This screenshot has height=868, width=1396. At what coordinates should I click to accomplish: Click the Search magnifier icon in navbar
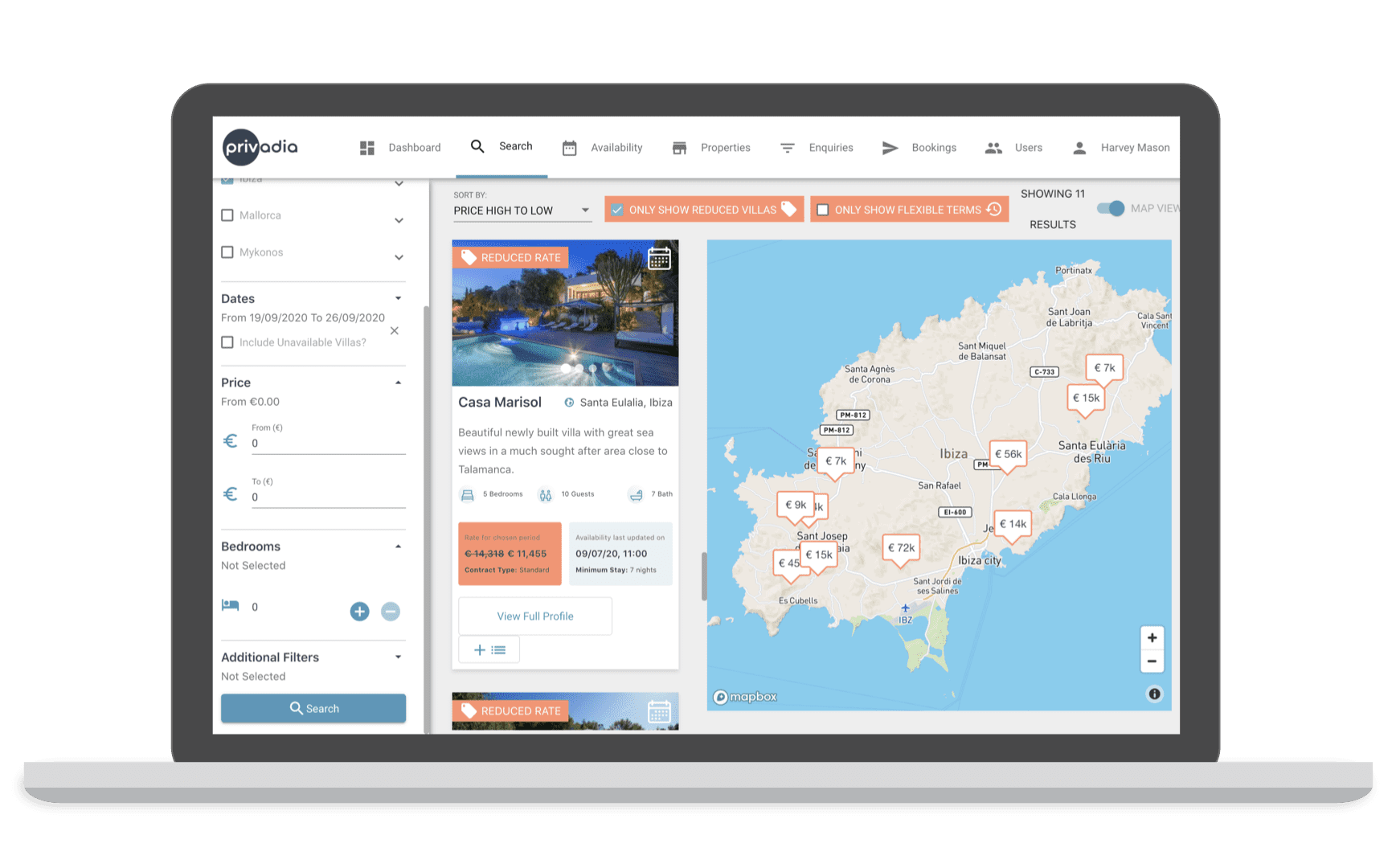(477, 146)
